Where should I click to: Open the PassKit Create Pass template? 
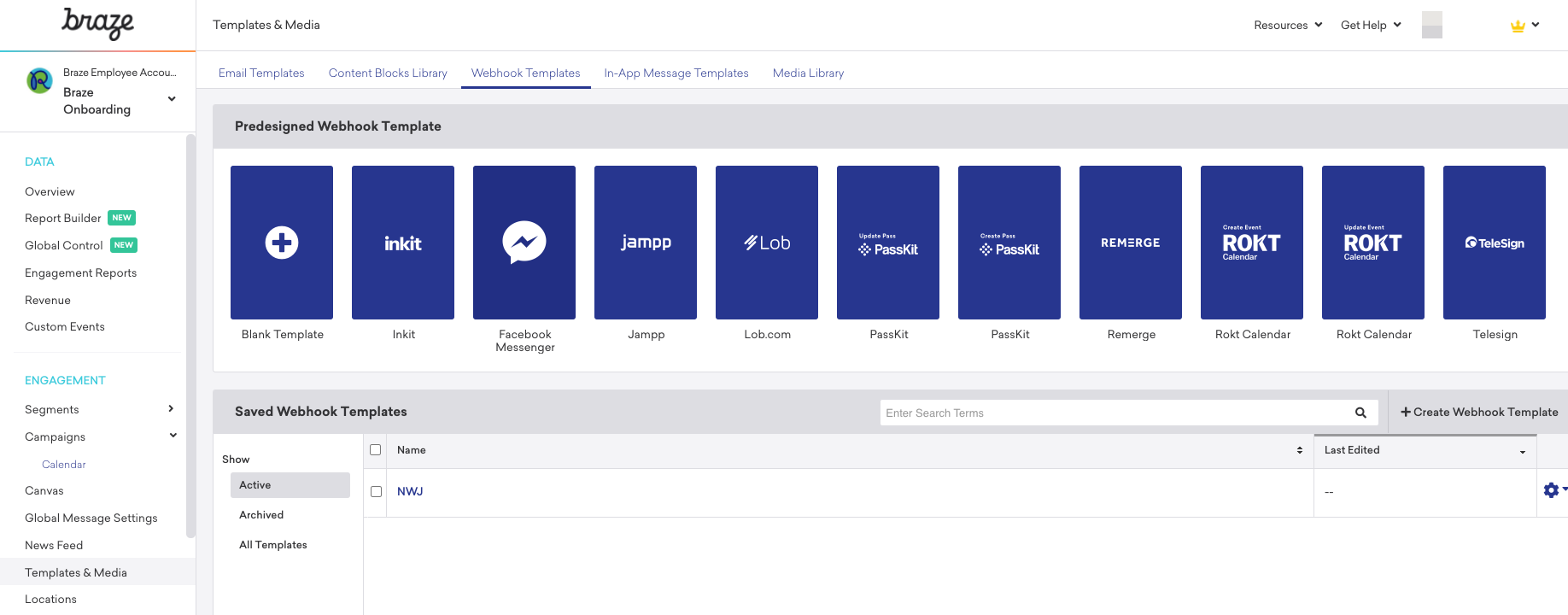pyautogui.click(x=1009, y=243)
